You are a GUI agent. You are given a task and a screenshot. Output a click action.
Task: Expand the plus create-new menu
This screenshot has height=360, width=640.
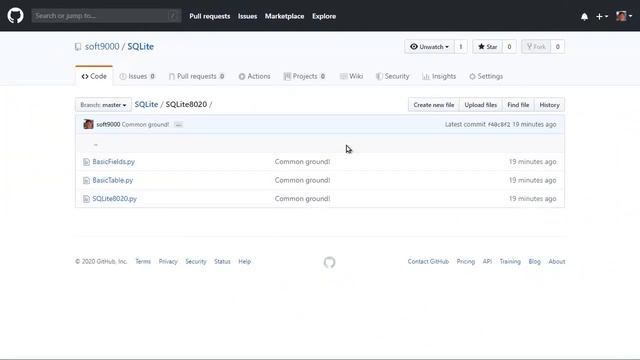click(x=602, y=16)
